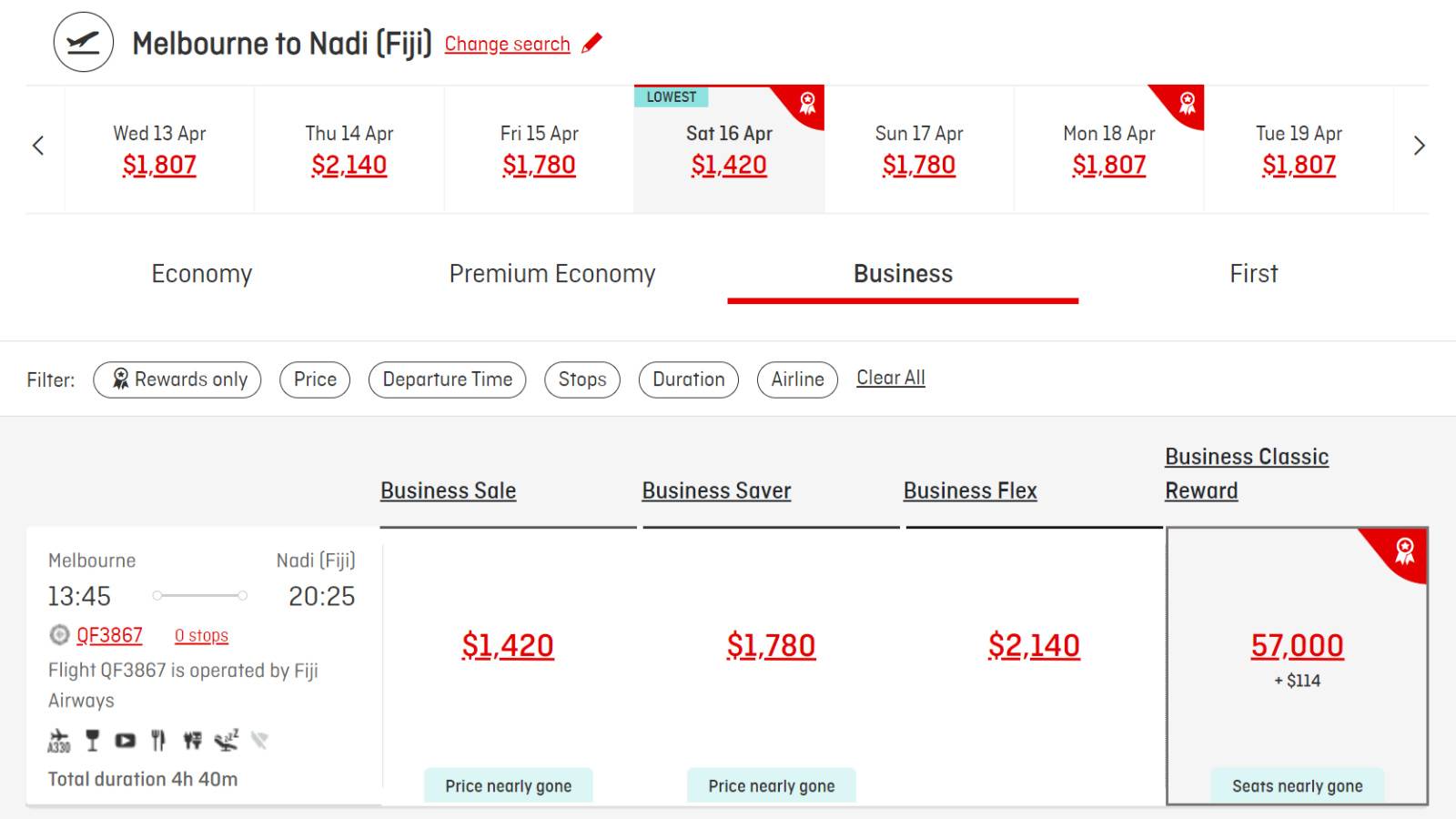Open the Price filter dropdown
Image resolution: width=1456 pixels, height=819 pixels.
[x=315, y=379]
